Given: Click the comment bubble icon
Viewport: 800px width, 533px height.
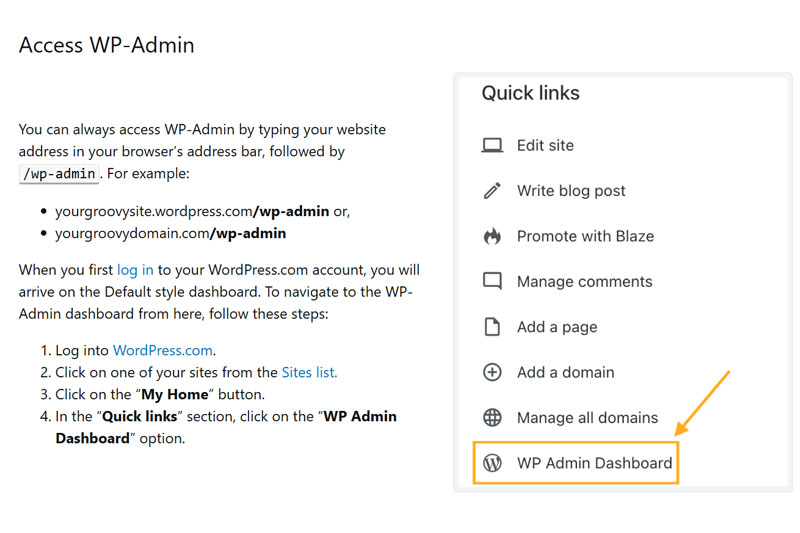Looking at the screenshot, I should 492,282.
